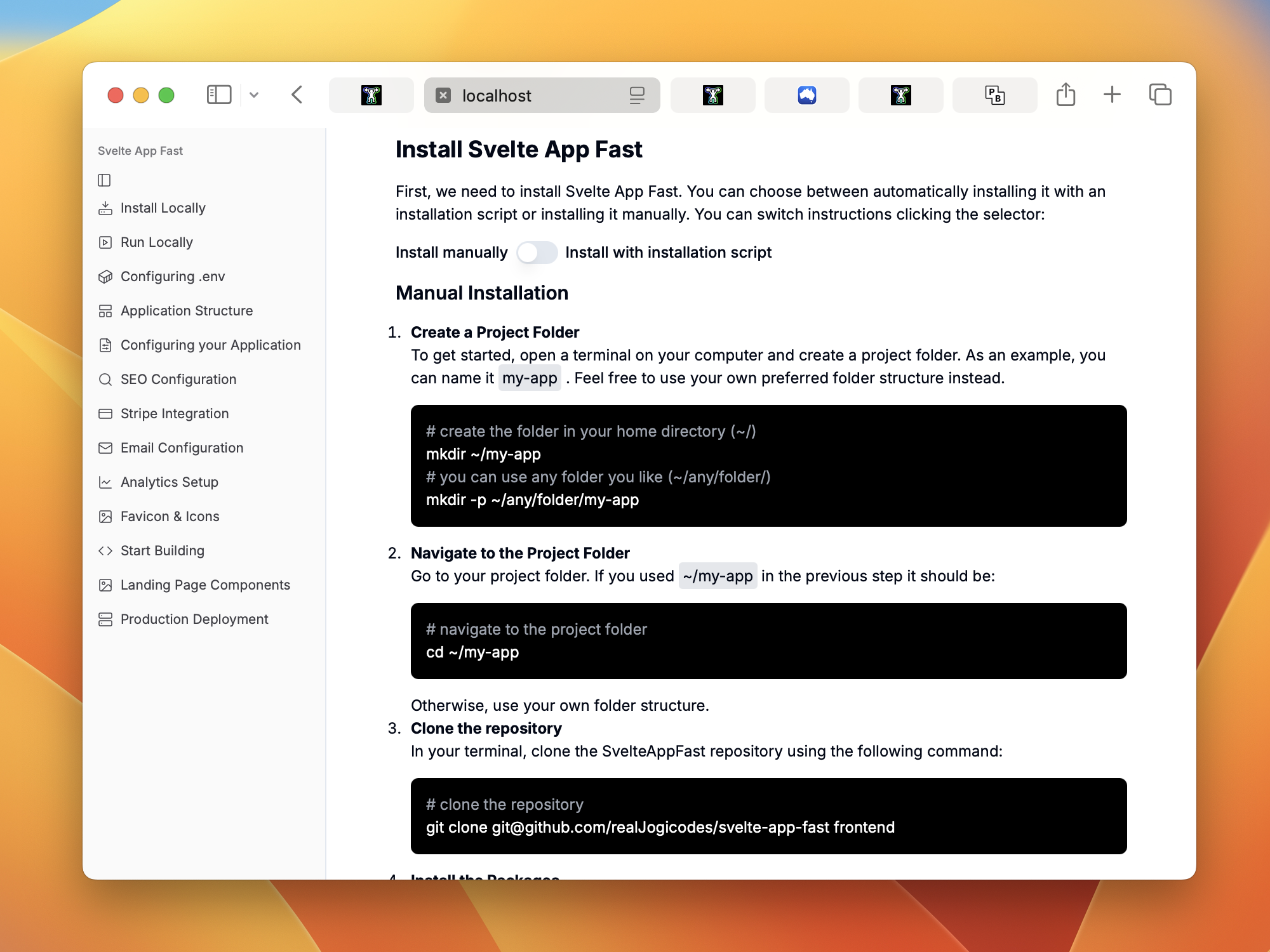
Task: Open Start Building page
Action: click(162, 551)
